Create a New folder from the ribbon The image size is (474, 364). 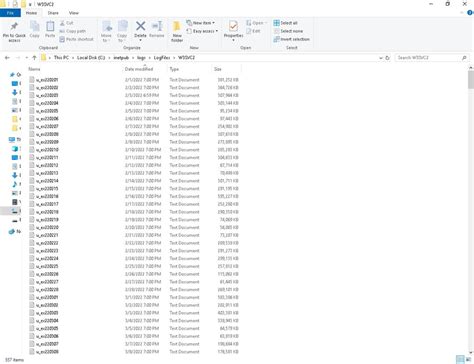[177, 31]
